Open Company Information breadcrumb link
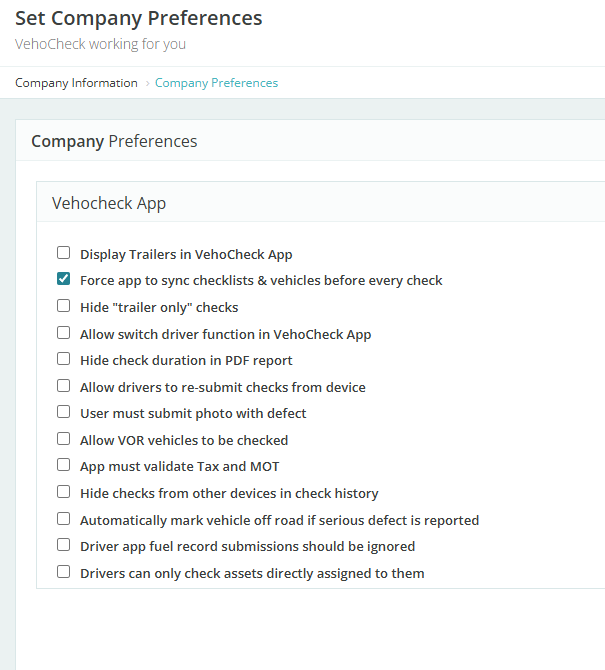The height and width of the screenshot is (670, 605). pos(76,83)
